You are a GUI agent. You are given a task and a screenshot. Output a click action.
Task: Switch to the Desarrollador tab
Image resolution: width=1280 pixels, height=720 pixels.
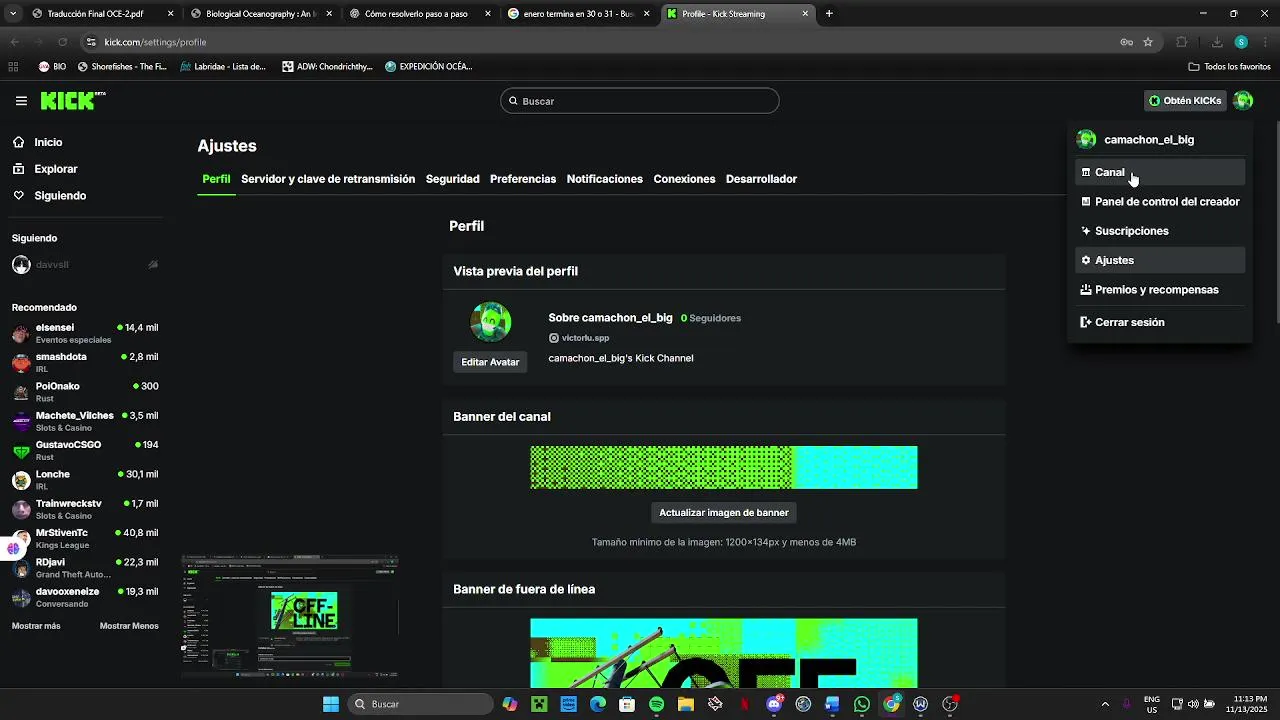click(761, 179)
